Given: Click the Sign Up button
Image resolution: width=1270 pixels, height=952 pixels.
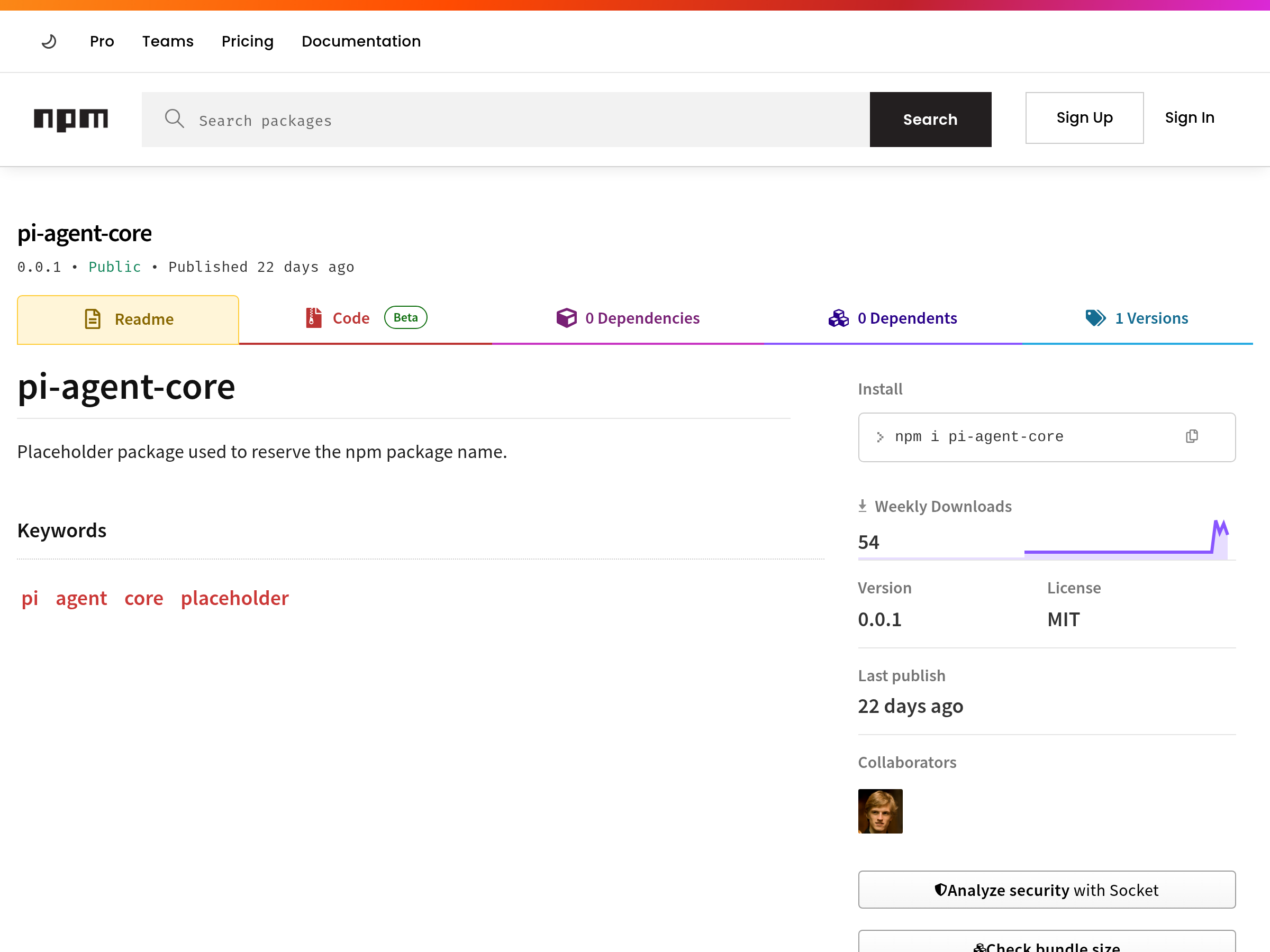Looking at the screenshot, I should 1084,117.
